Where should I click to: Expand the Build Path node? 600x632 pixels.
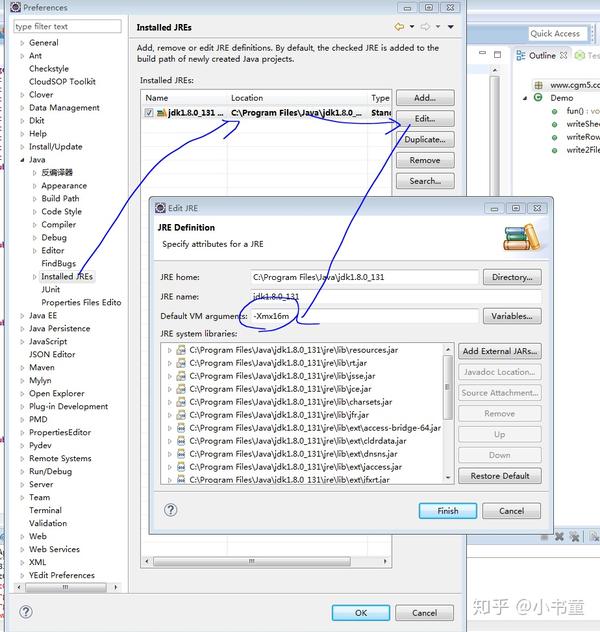pyautogui.click(x=35, y=199)
